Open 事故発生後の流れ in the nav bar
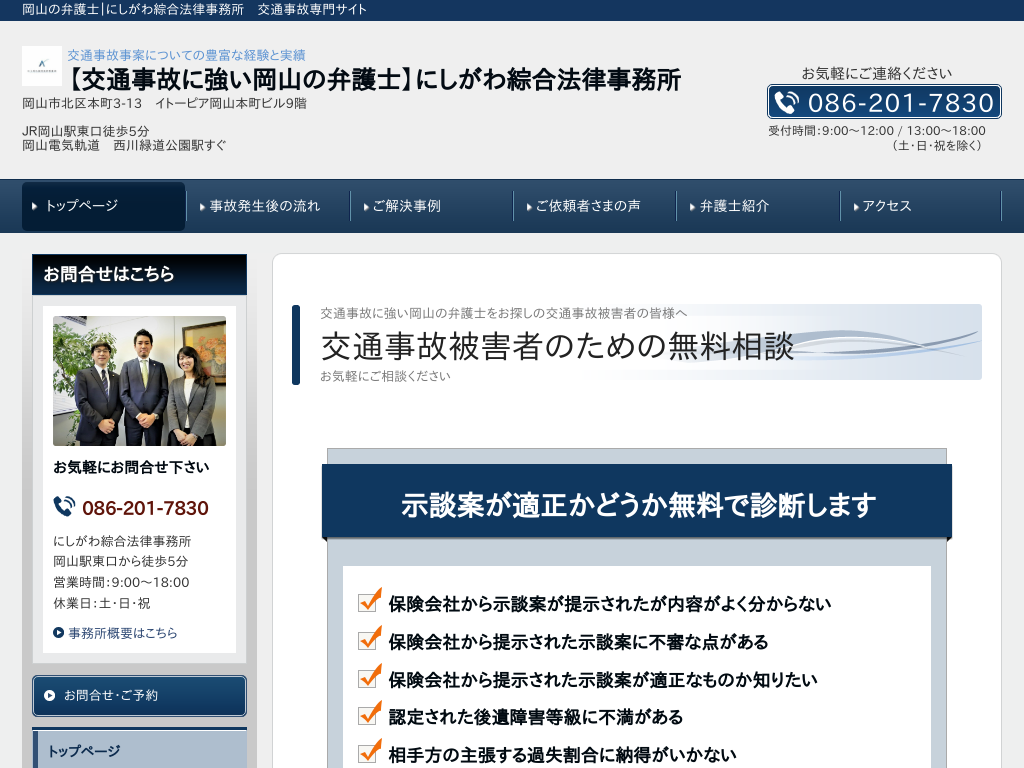 (267, 206)
